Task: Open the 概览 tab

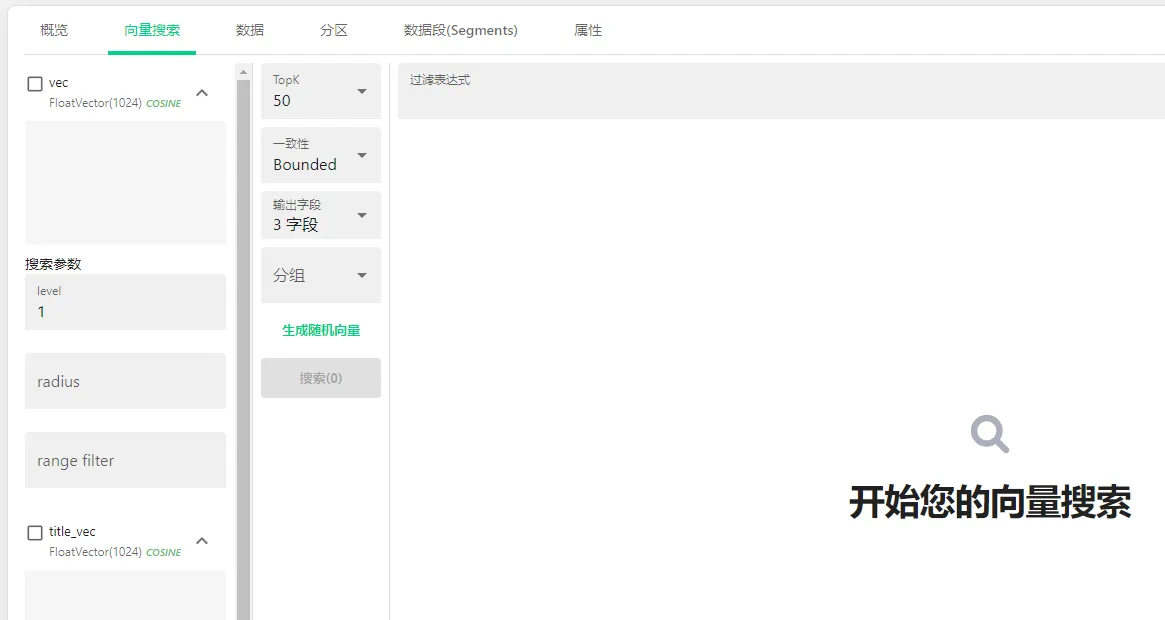Action: pyautogui.click(x=53, y=30)
